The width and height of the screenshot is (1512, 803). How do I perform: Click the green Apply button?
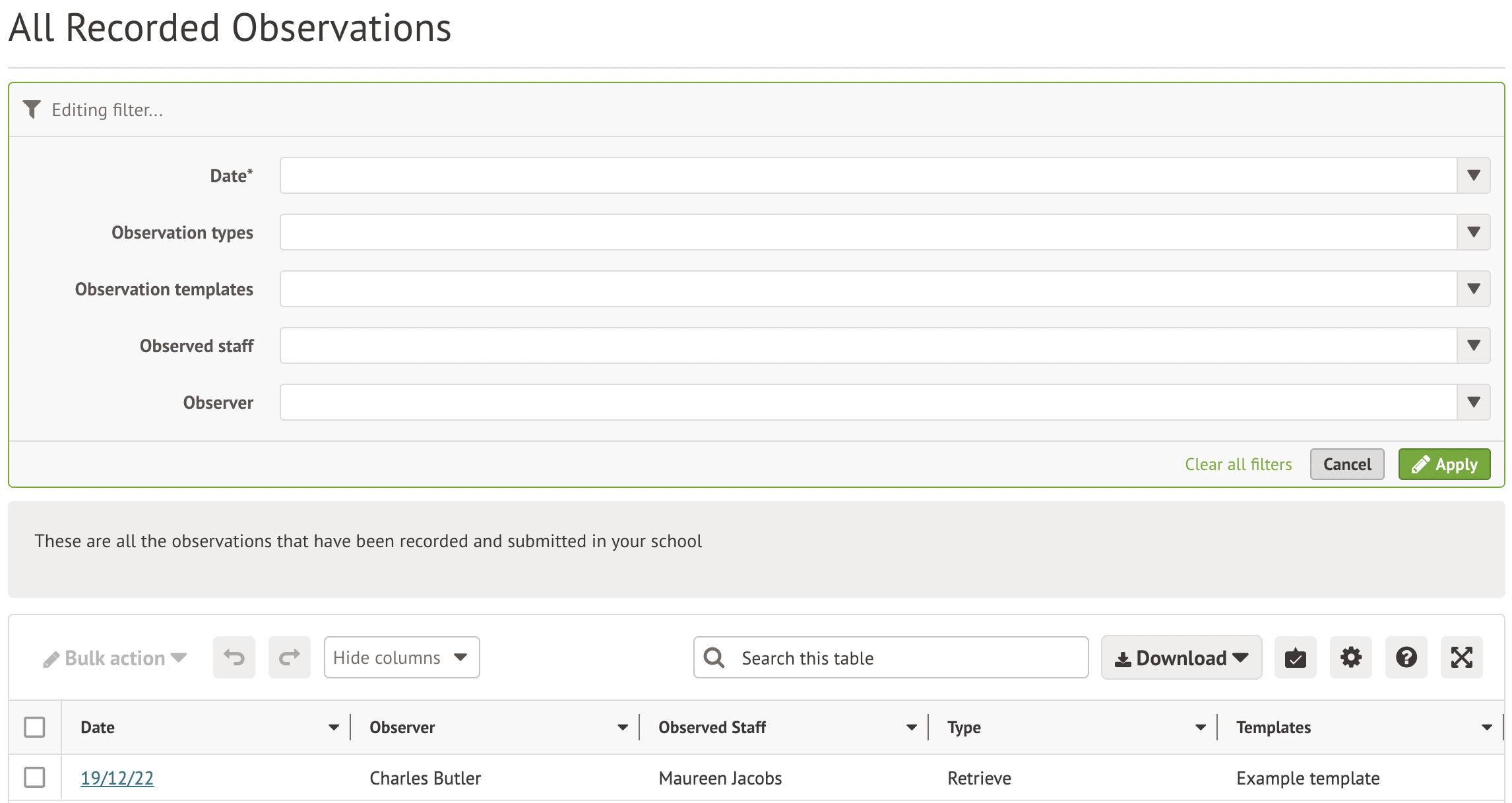[x=1444, y=464]
